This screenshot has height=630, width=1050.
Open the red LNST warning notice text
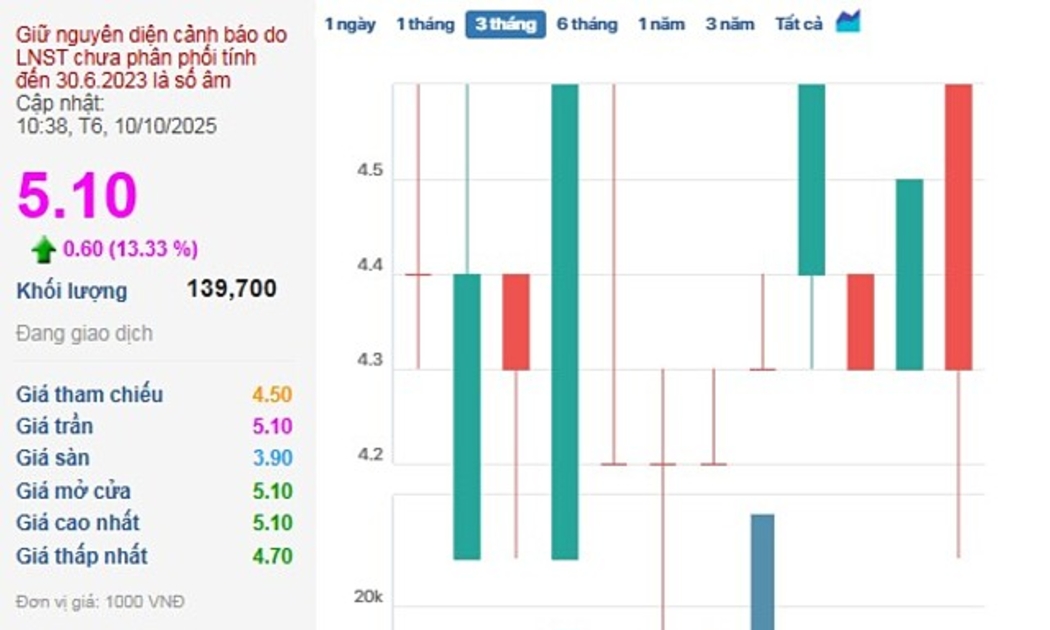(x=152, y=57)
